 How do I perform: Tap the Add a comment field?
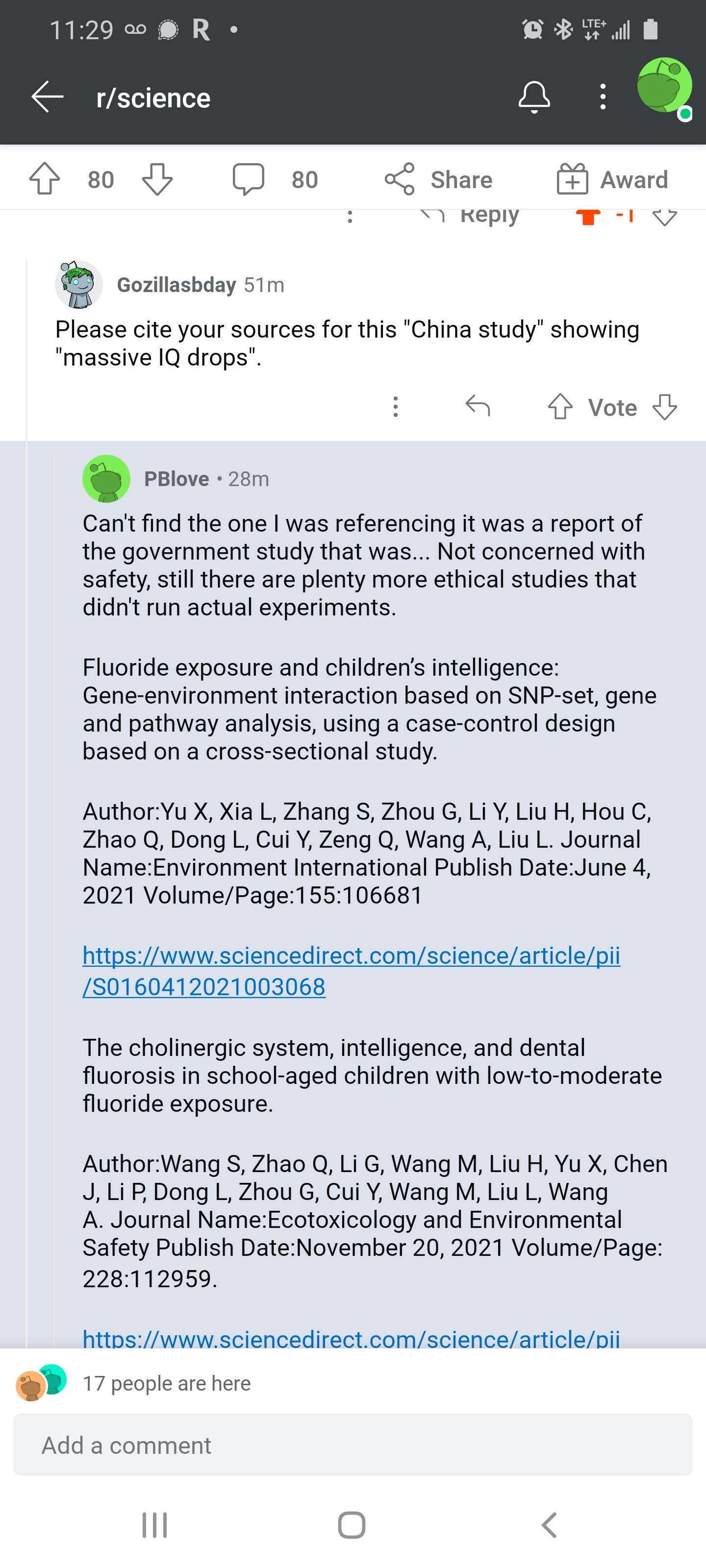[x=353, y=1445]
